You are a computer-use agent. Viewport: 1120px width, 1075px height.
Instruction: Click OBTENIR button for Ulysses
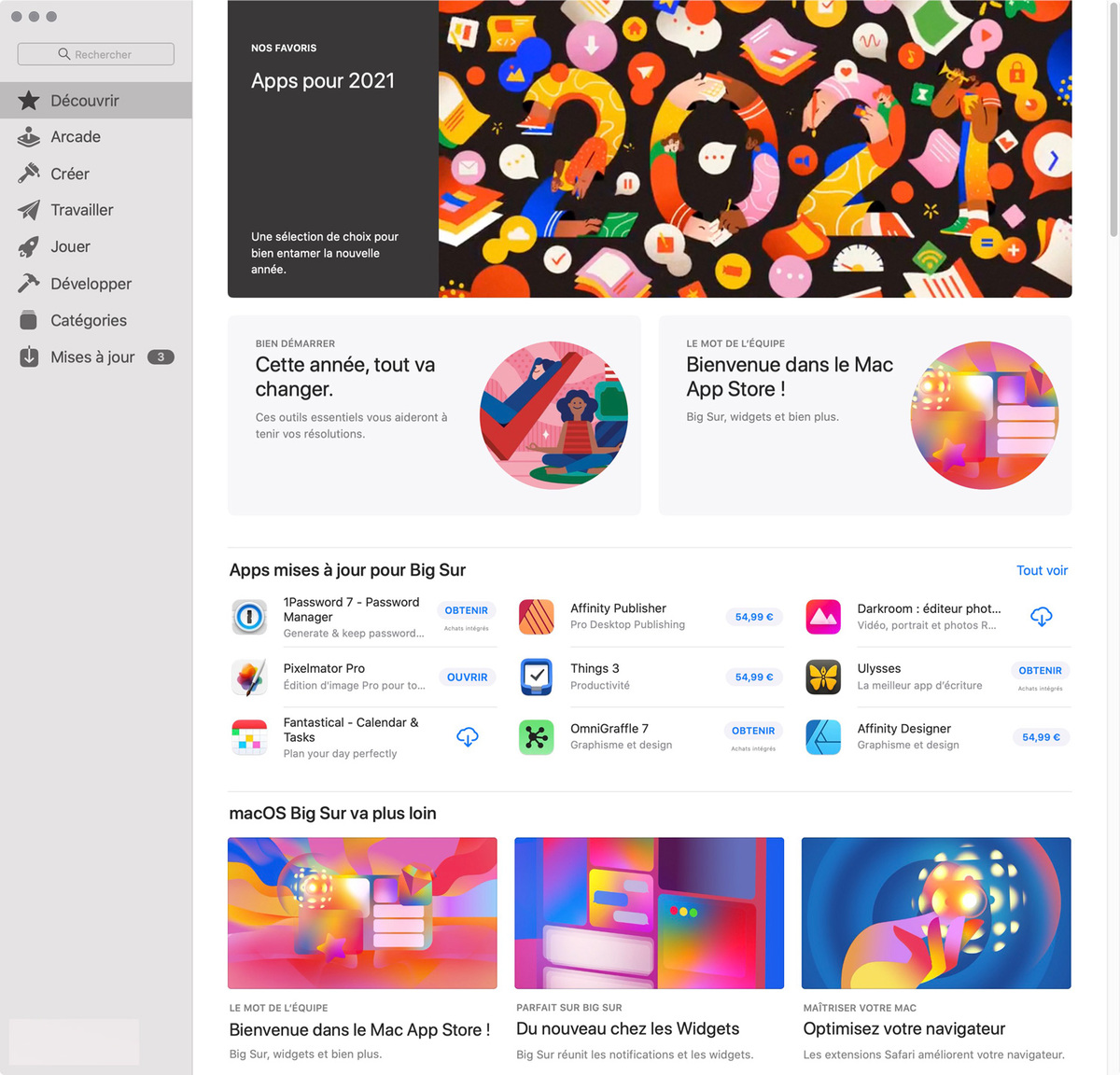coord(1041,671)
